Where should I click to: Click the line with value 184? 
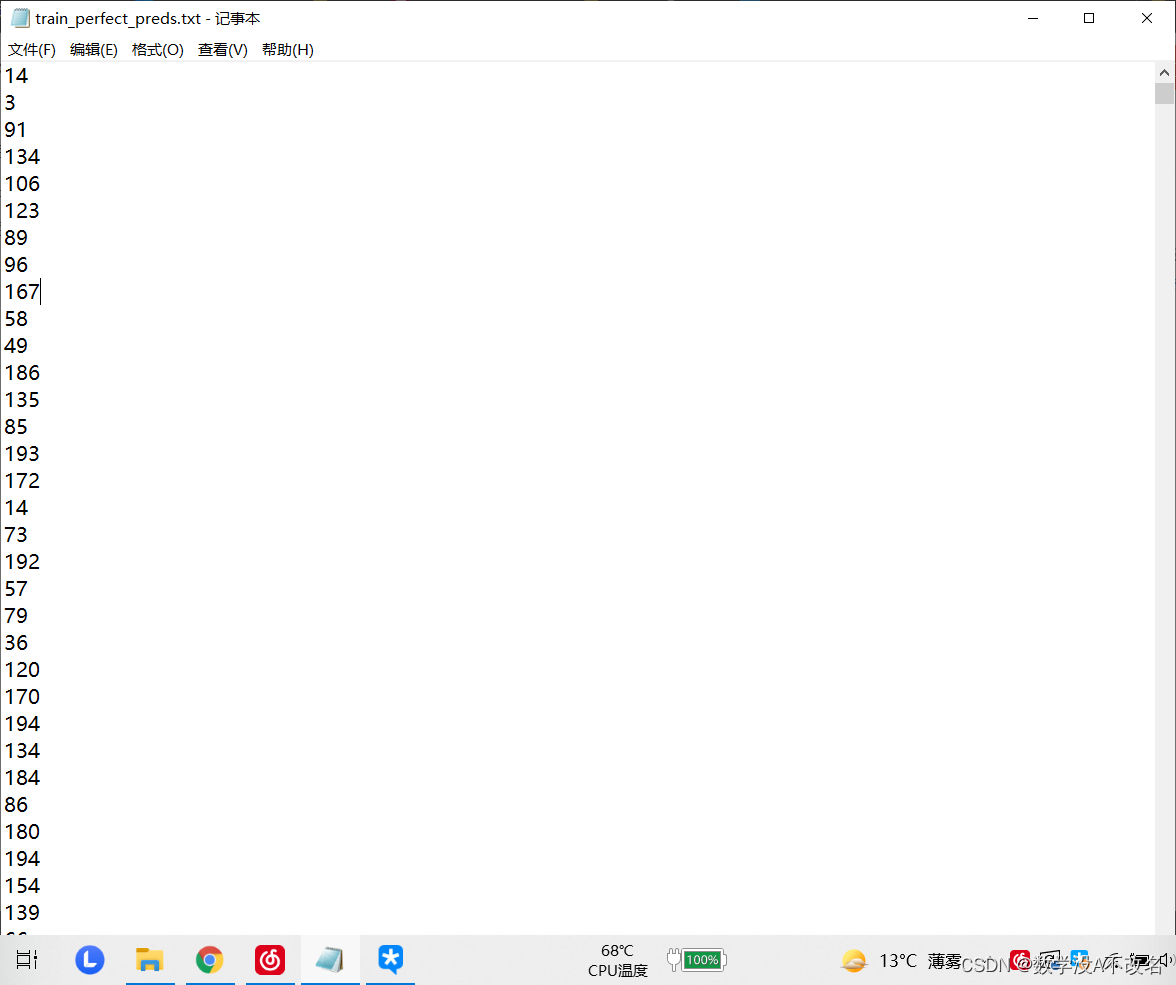(22, 778)
